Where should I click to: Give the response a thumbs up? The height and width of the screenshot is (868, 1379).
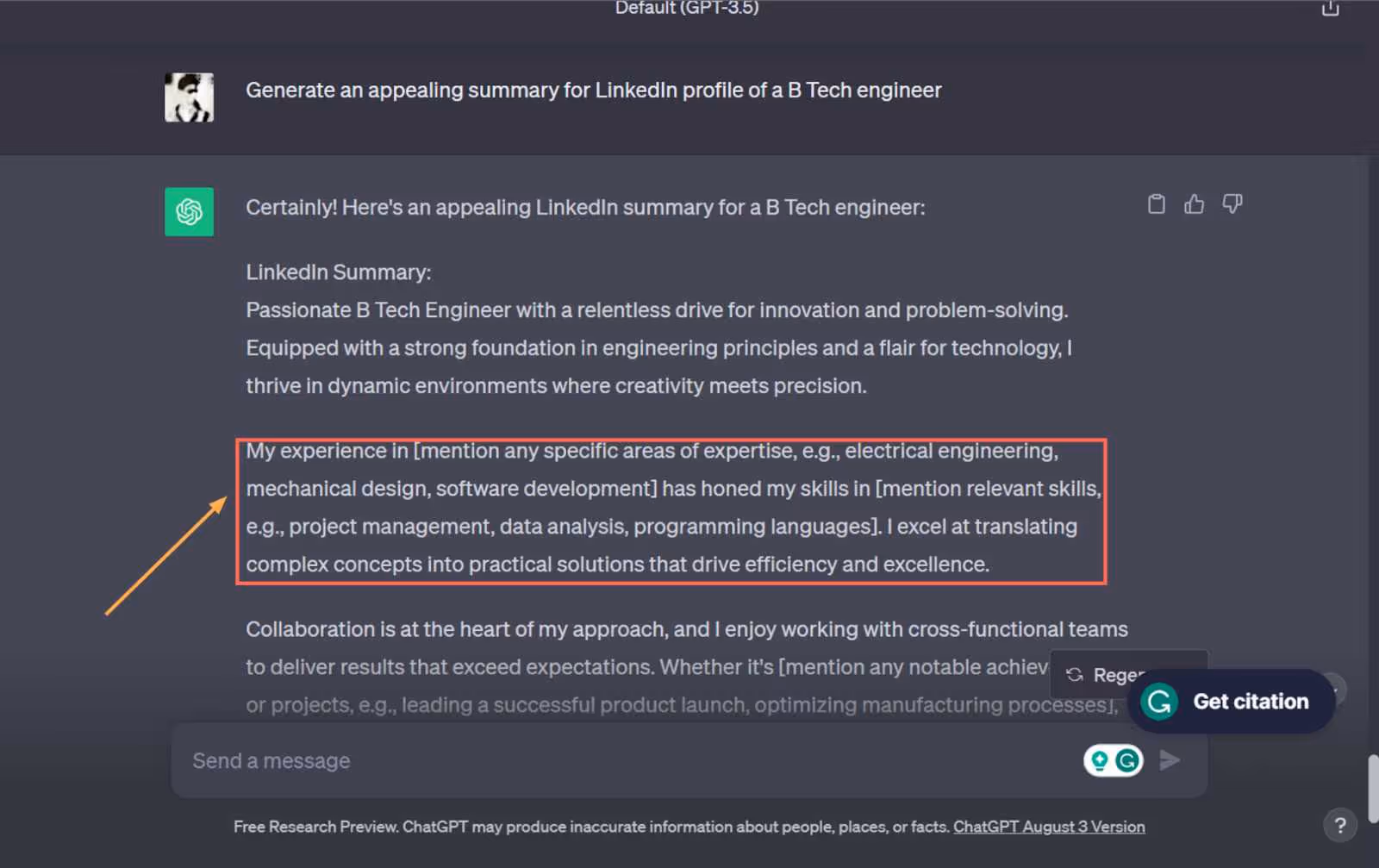pos(1194,204)
